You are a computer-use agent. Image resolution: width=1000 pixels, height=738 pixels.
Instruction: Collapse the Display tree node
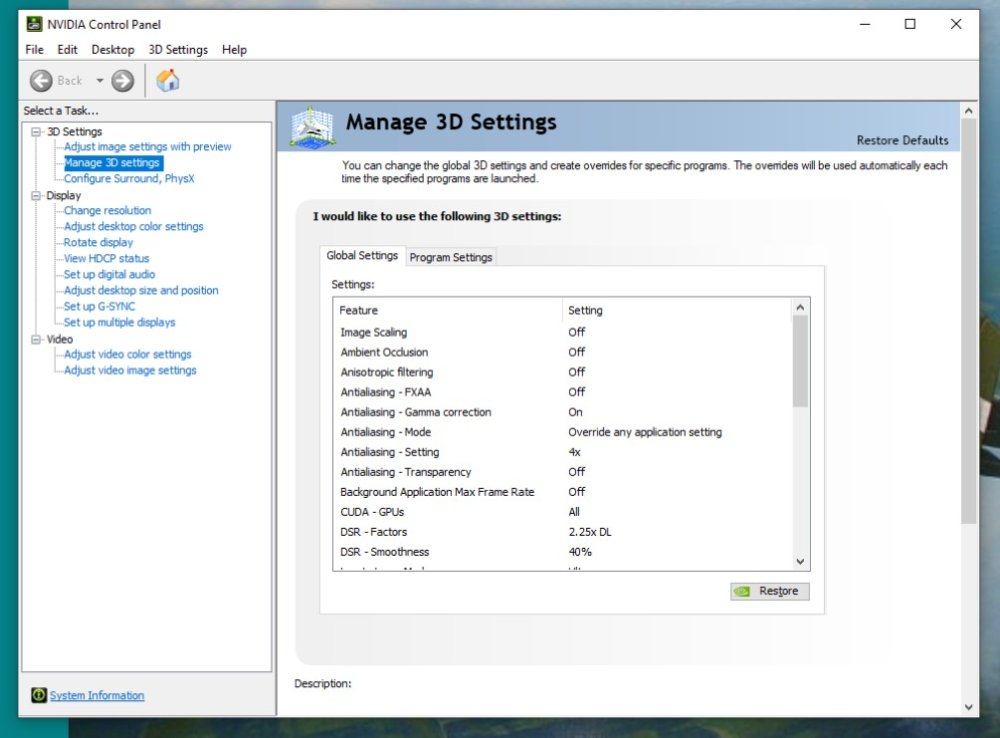tap(36, 196)
